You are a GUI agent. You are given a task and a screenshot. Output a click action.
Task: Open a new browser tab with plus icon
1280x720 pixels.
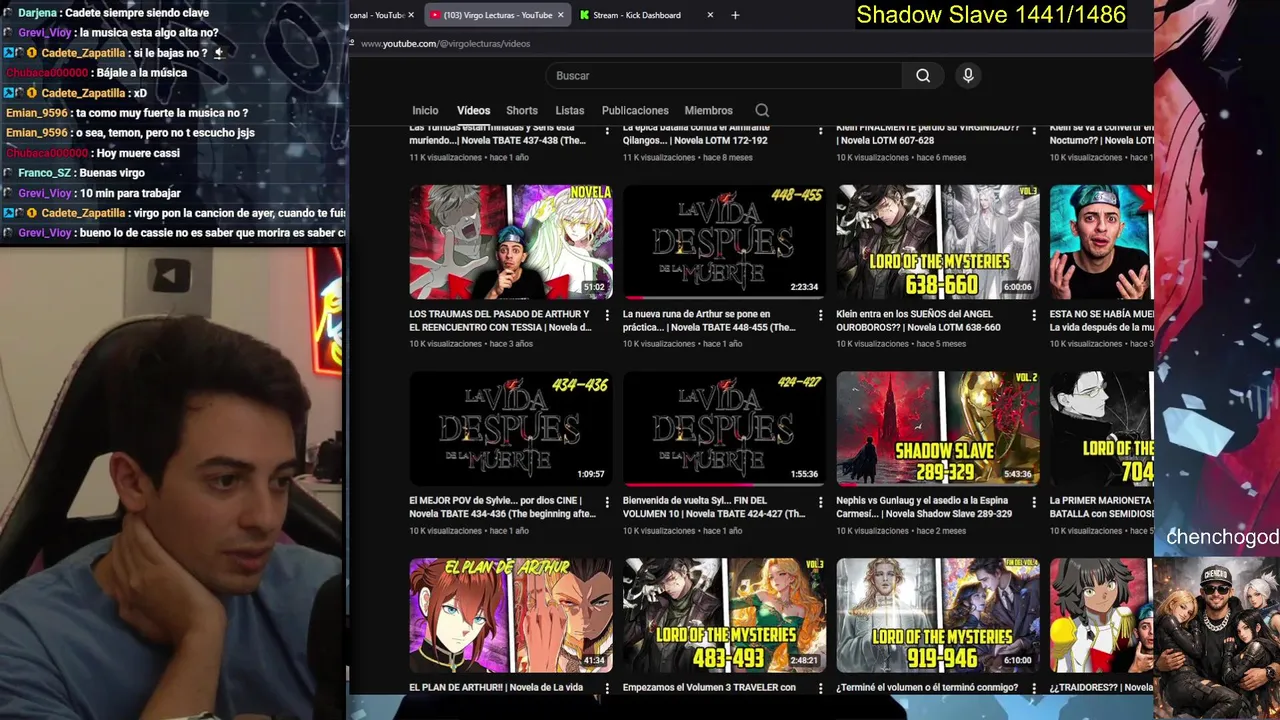[x=735, y=15]
